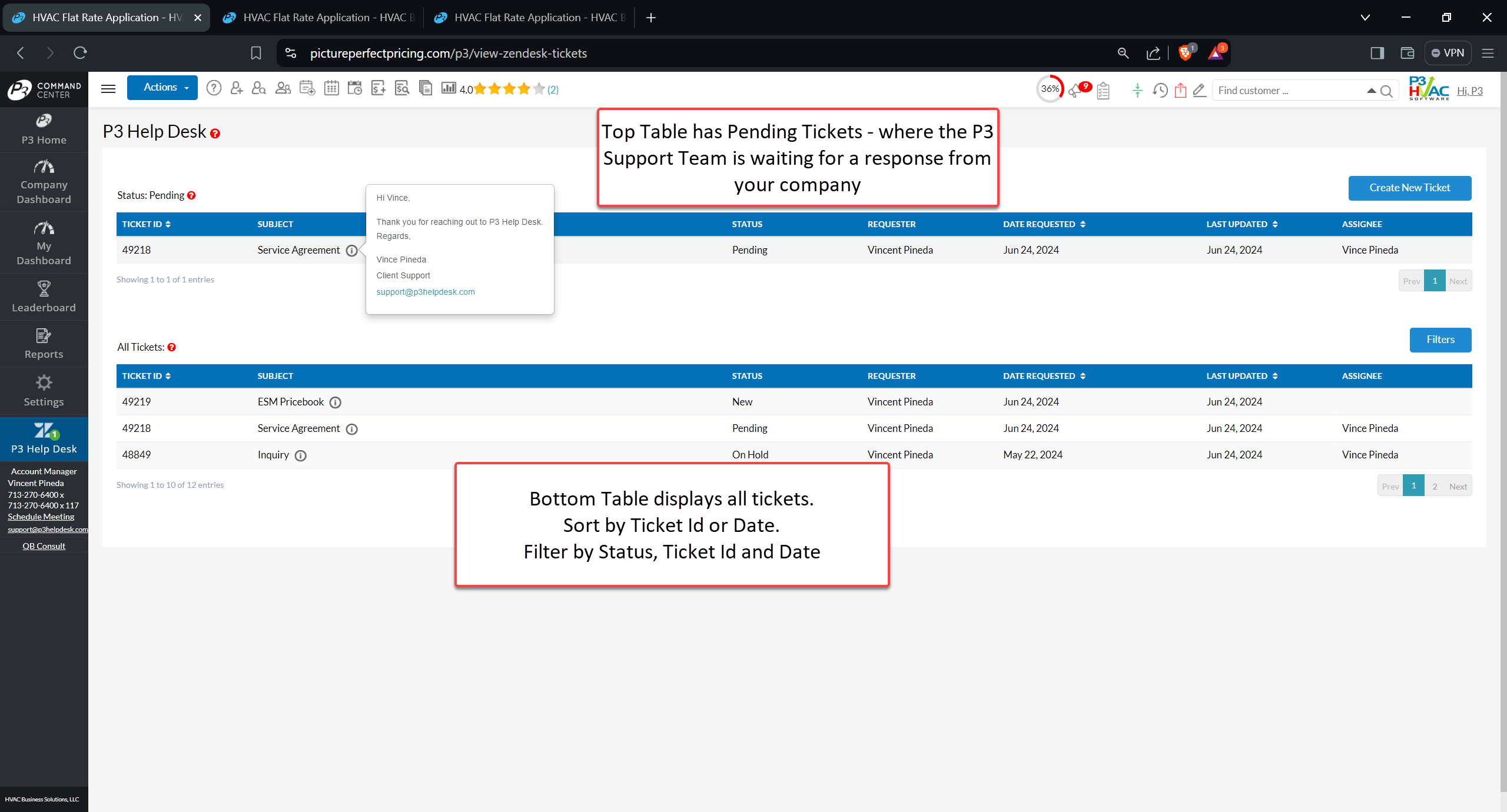Click the search invoice dollar-magnifier icon
Viewport: 1507px width, 812px height.
tap(402, 88)
